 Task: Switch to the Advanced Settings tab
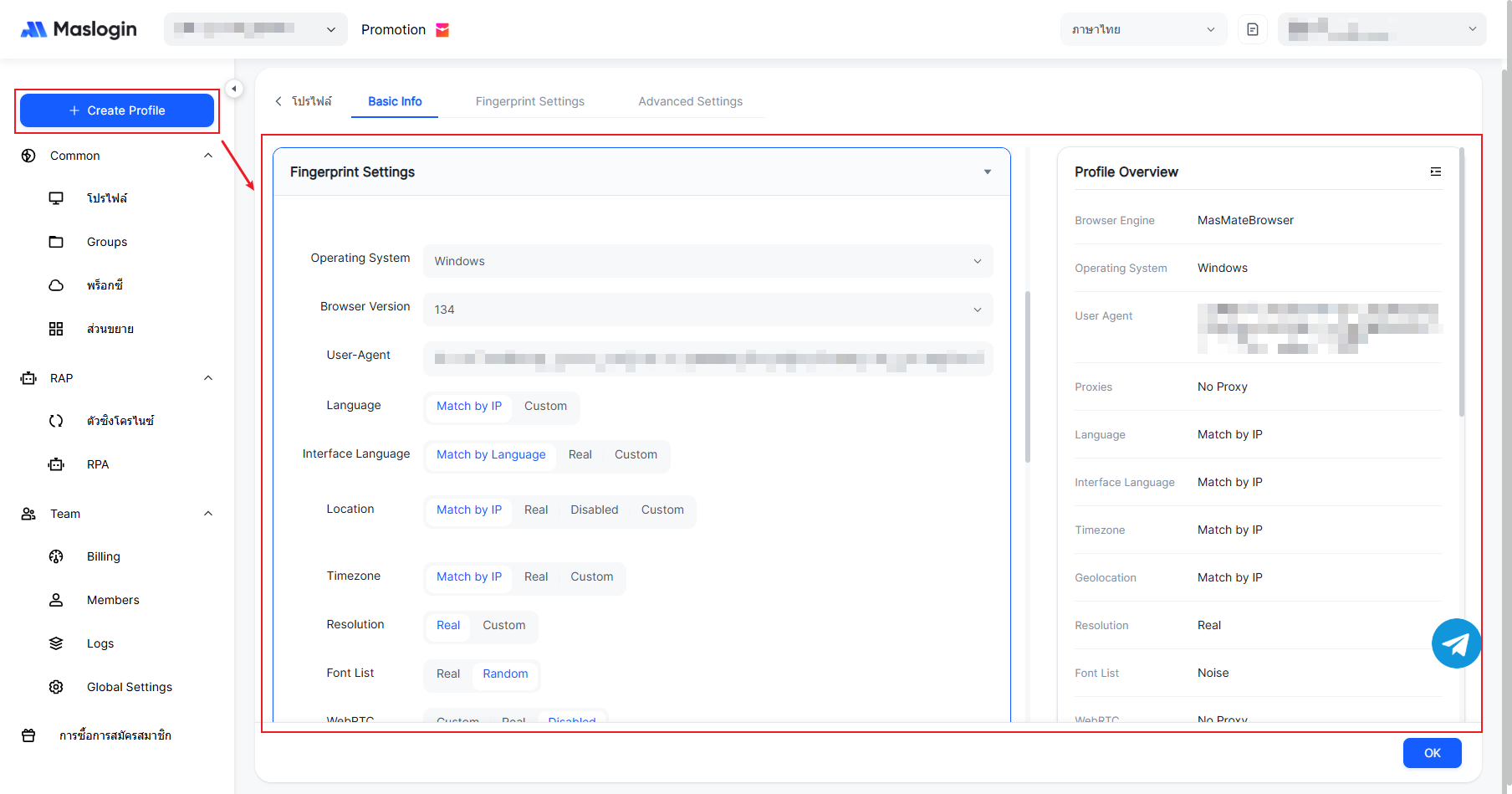[690, 101]
